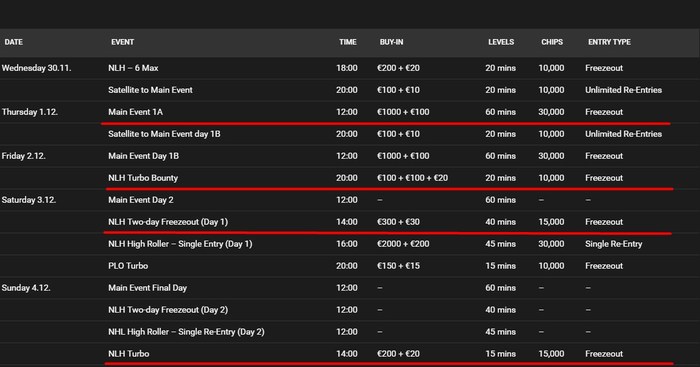The height and width of the screenshot is (367, 700).
Task: Click the PLO Turbo event
Action: tap(128, 266)
